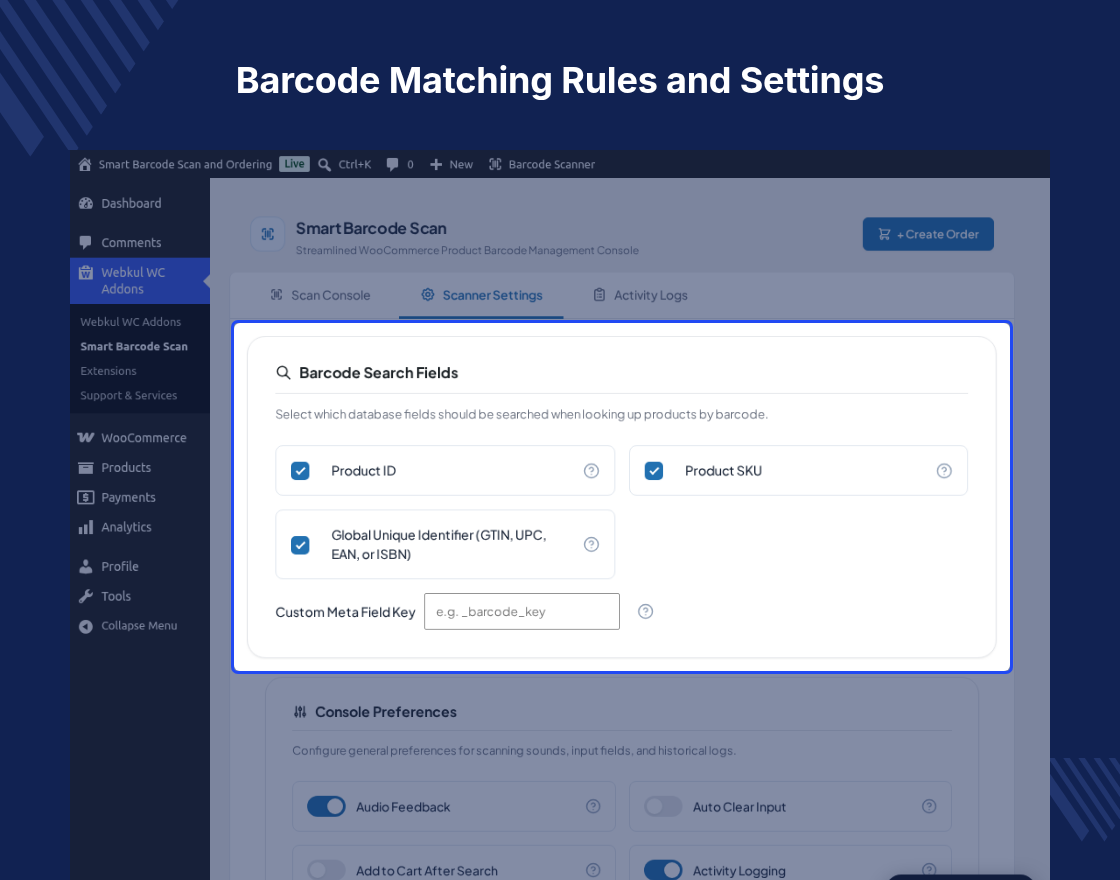Click help icon for Product SKU
1120x880 pixels.
pyautogui.click(x=944, y=471)
